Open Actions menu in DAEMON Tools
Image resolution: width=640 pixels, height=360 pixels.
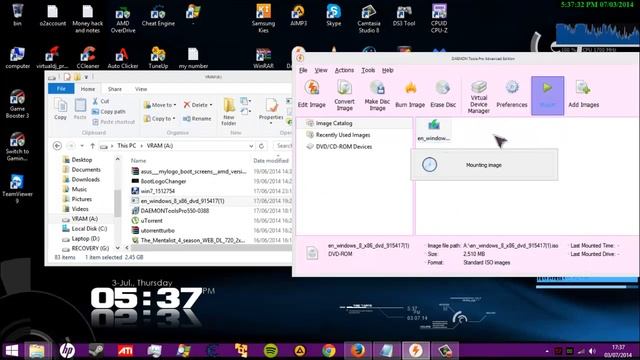click(x=344, y=70)
